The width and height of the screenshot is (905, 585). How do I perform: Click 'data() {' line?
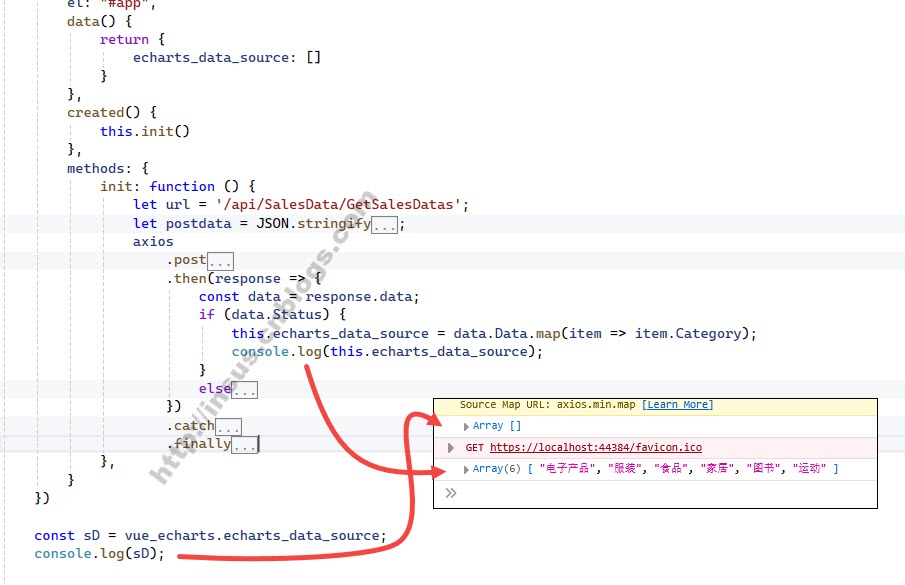[x=99, y=22]
